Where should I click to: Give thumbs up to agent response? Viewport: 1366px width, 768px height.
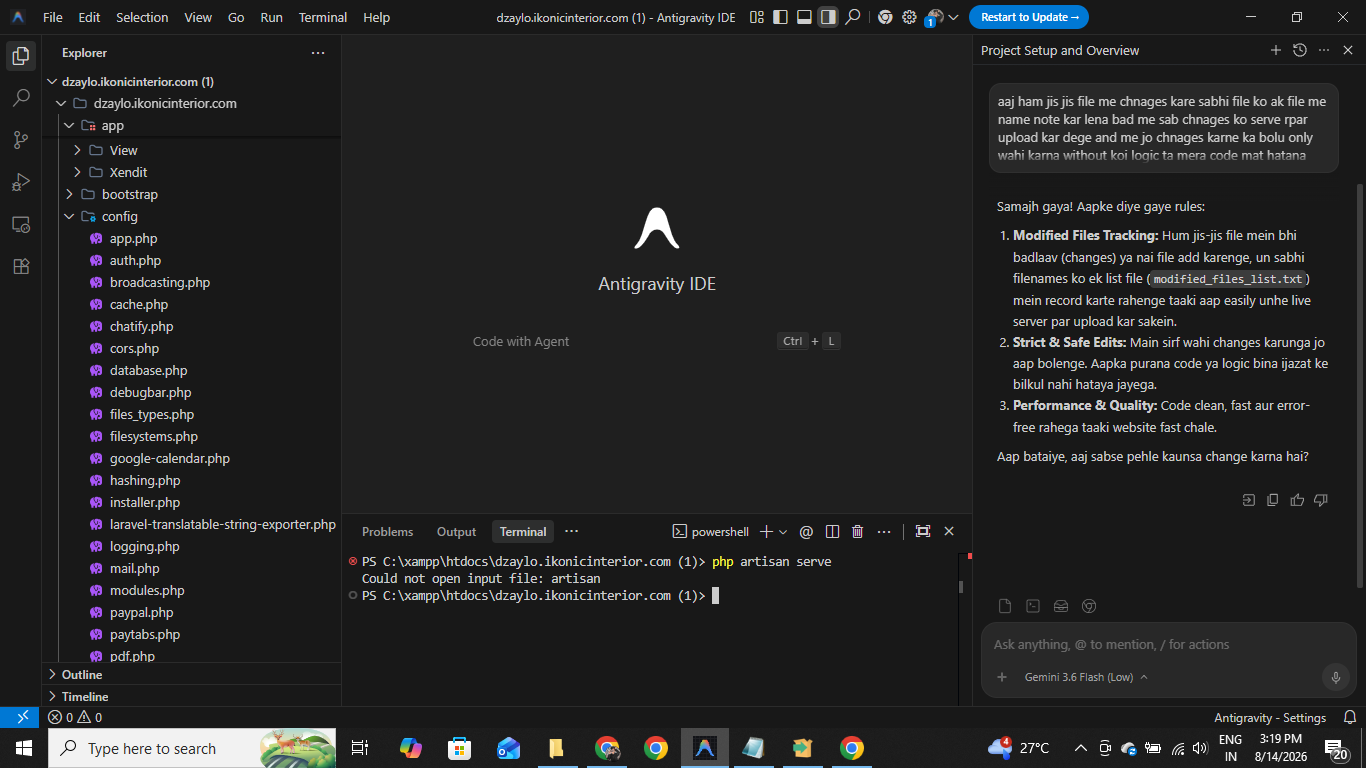pos(1297,500)
